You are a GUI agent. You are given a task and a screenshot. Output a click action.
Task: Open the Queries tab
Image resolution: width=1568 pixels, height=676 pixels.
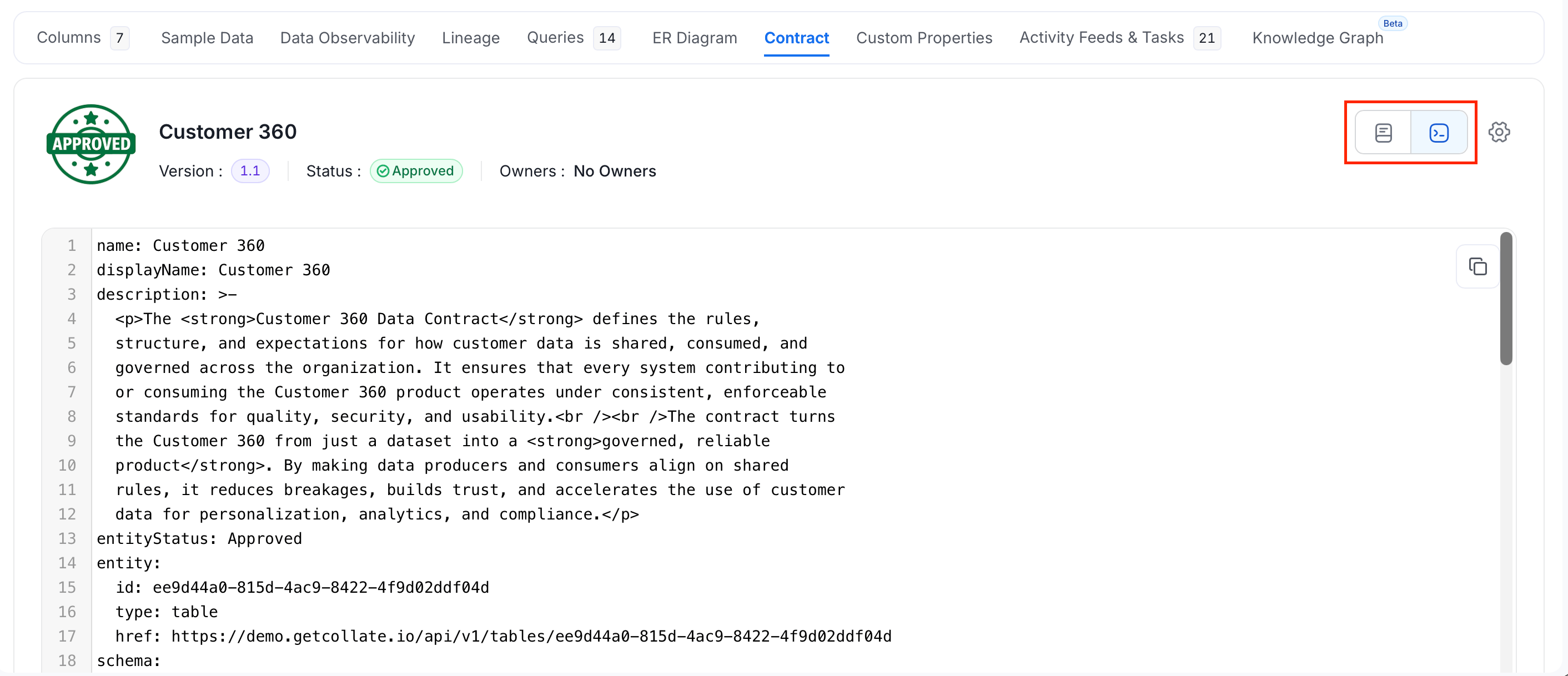[x=574, y=38]
